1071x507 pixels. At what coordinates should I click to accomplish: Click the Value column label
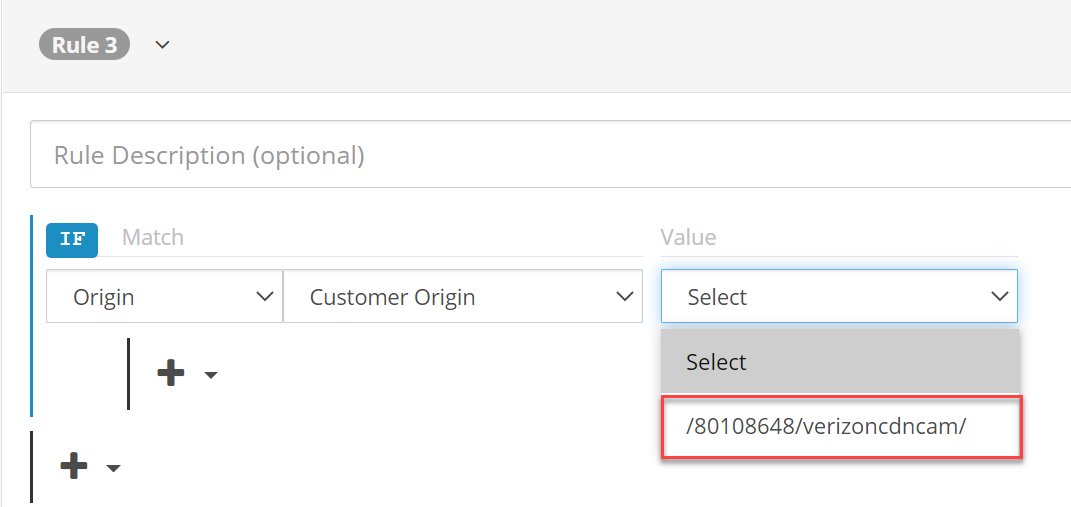688,238
